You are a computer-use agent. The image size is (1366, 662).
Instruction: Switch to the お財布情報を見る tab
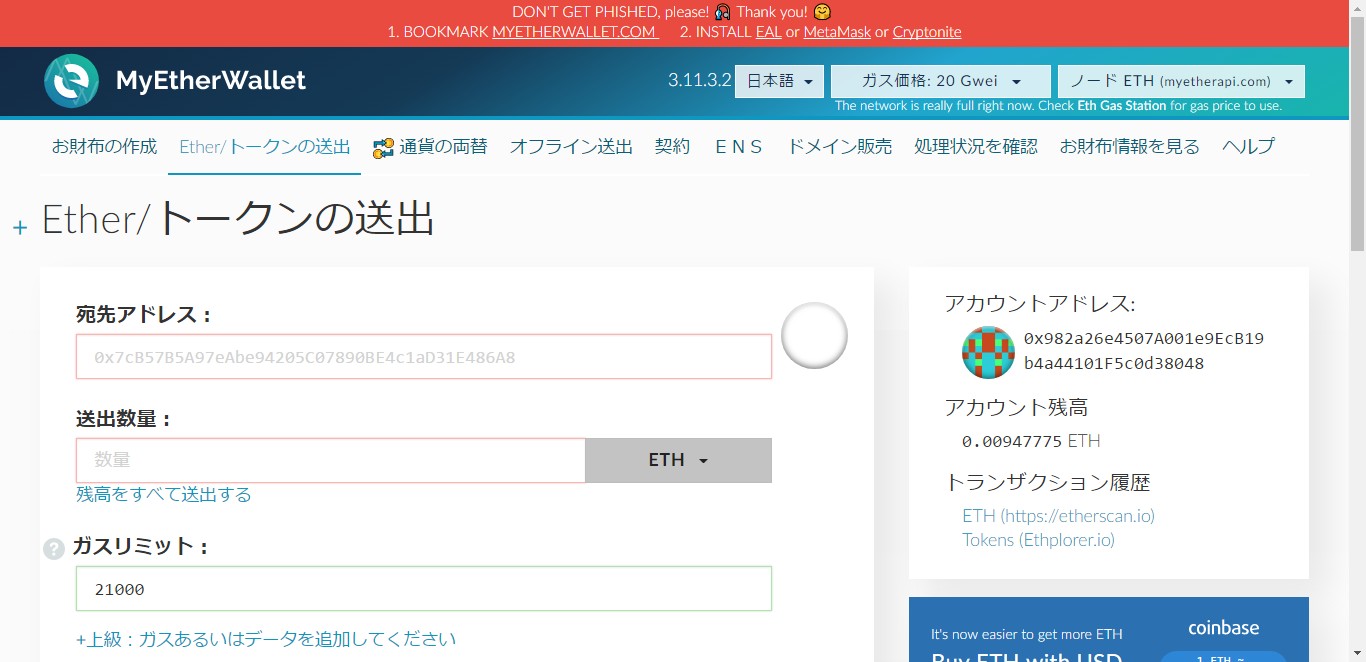1130,147
